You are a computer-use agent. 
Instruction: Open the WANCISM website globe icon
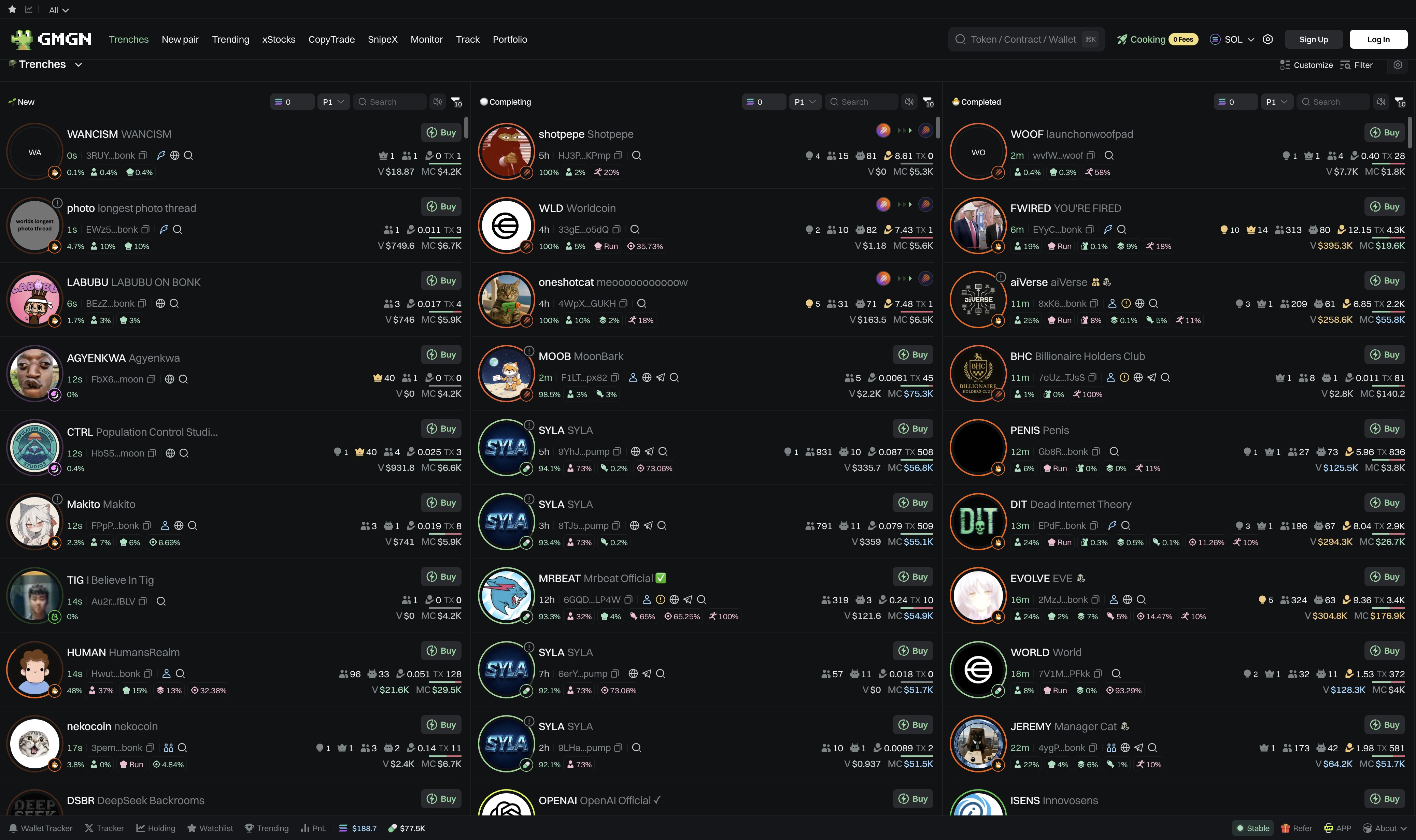point(175,156)
